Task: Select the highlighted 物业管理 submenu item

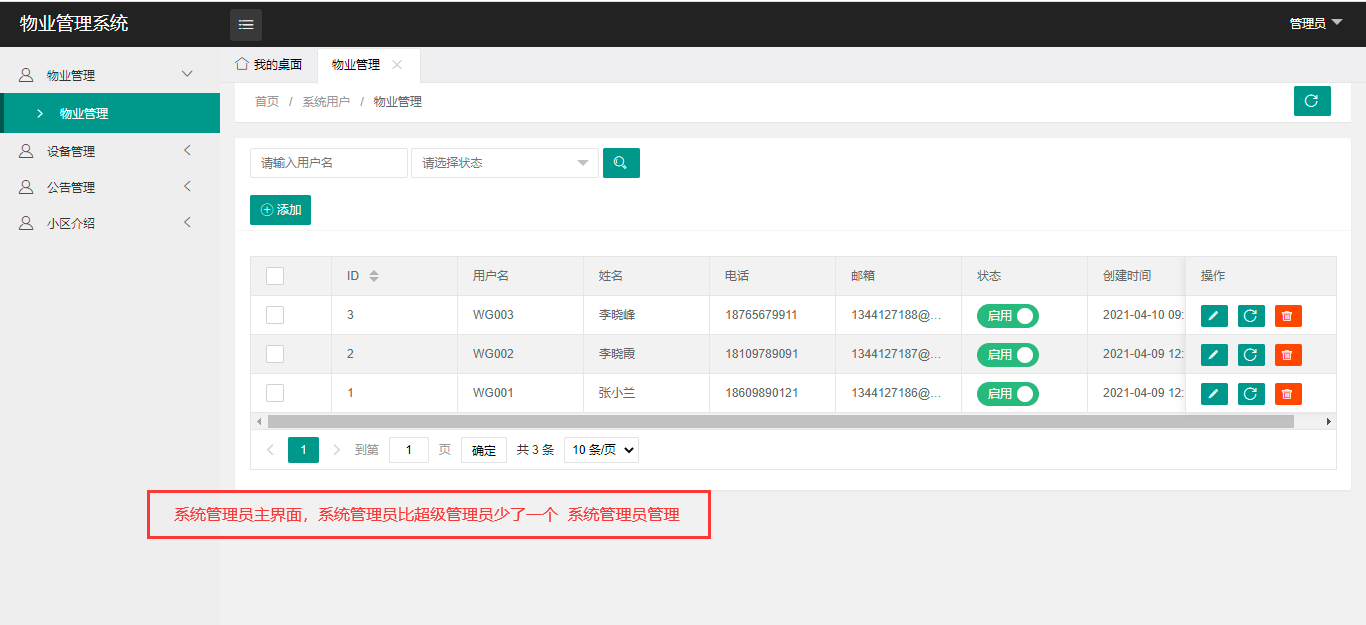Action: [x=110, y=113]
